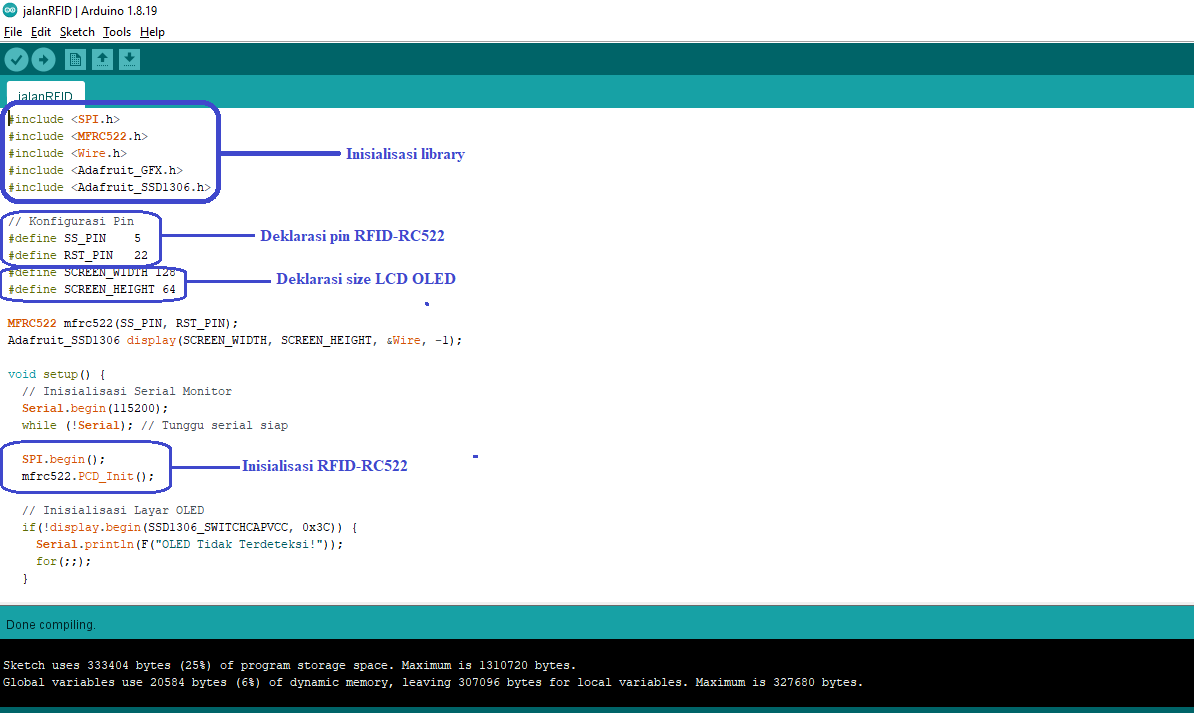Click the "Deklarasi pin RFID-RC522" annotation text
The width and height of the screenshot is (1194, 713).
pyautogui.click(x=352, y=236)
